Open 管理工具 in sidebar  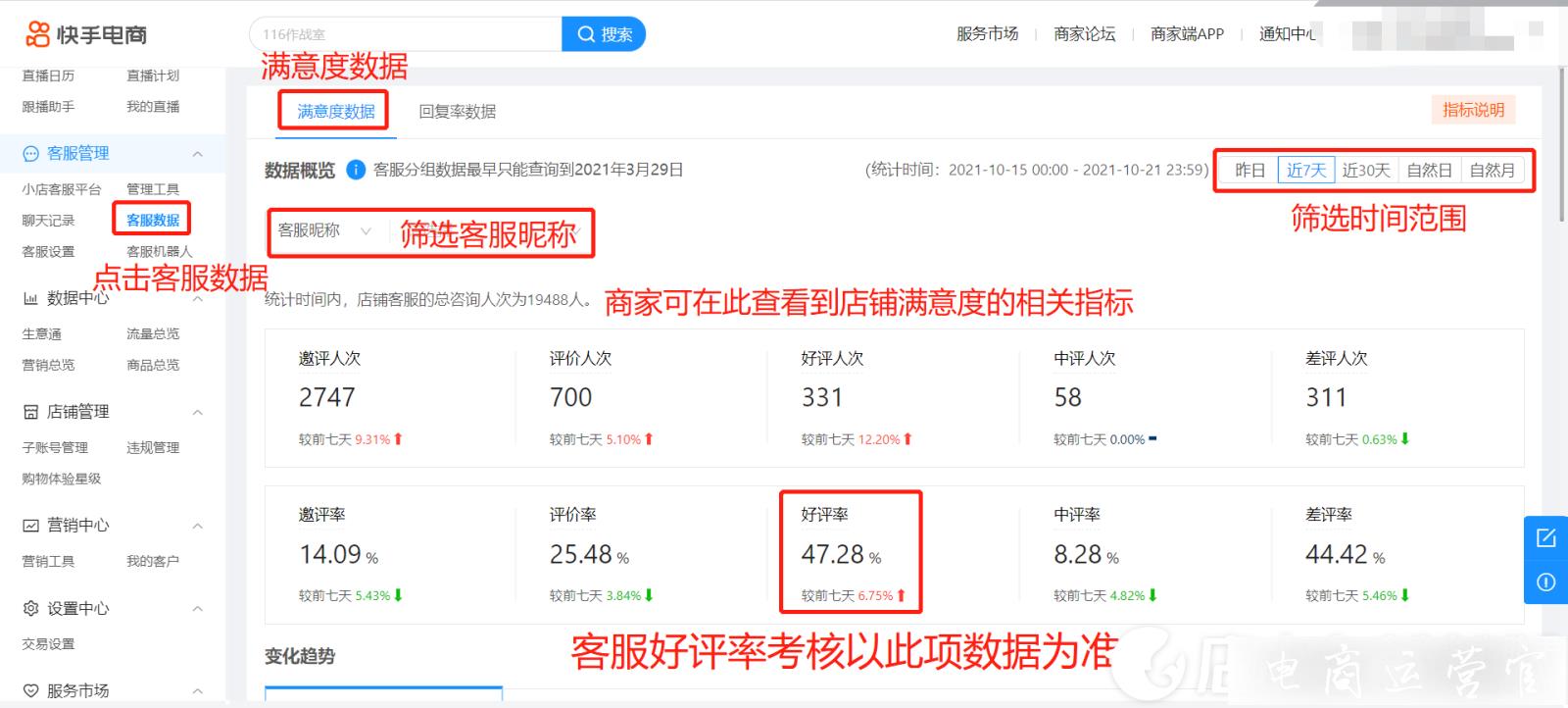coord(153,189)
